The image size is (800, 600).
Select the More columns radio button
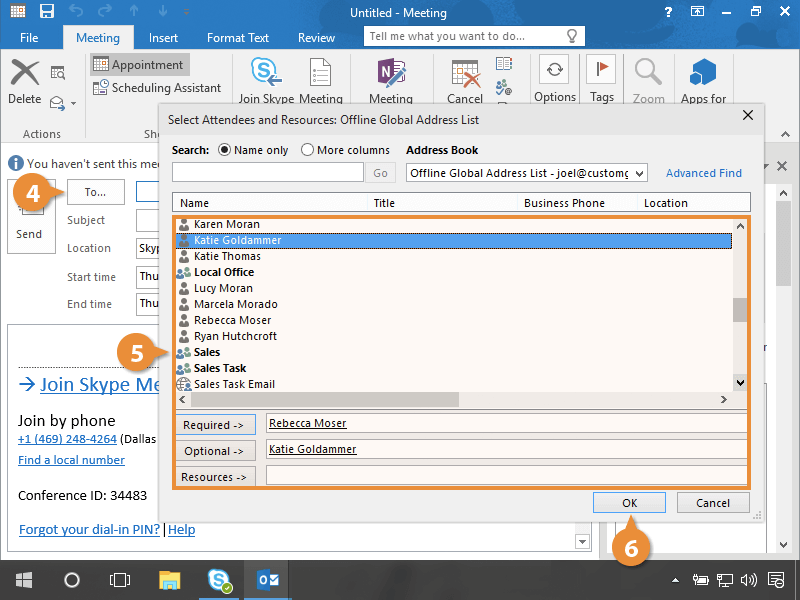pos(308,150)
